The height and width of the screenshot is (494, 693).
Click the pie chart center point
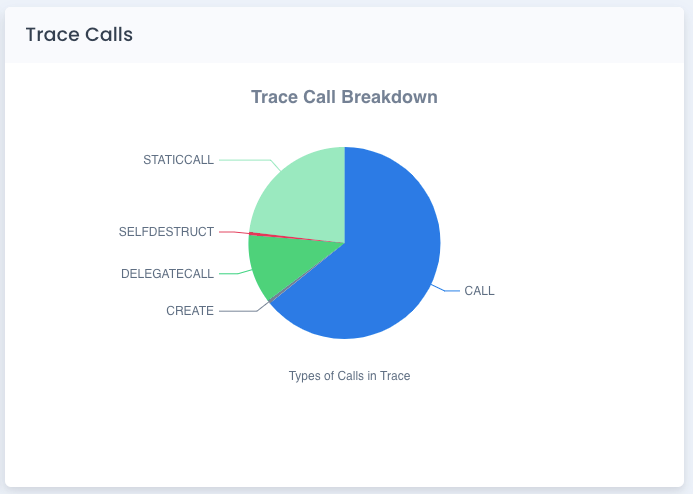pos(344,243)
